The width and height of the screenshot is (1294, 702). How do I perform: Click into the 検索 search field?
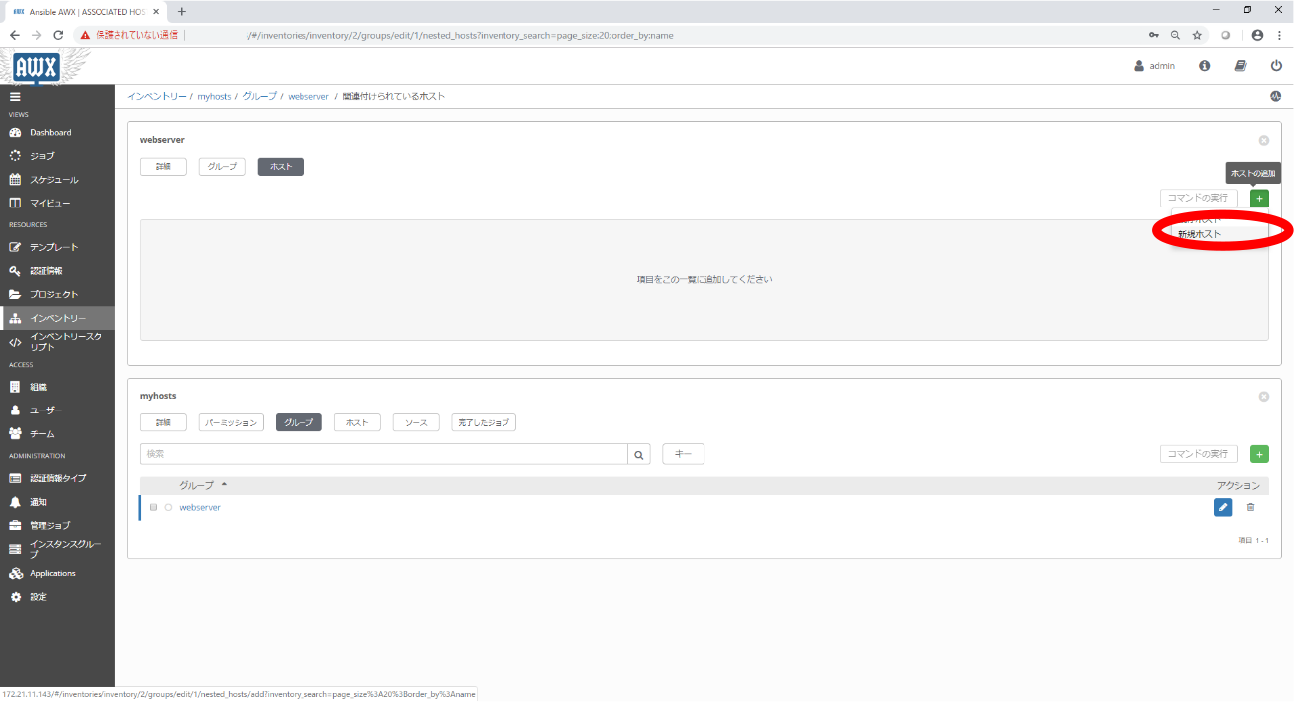383,454
